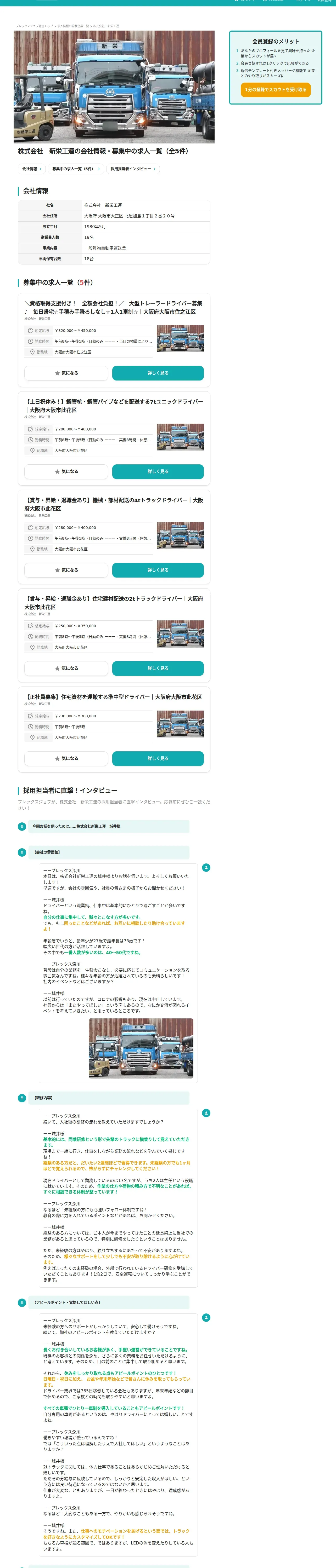Image resolution: width=336 pixels, height=1568 pixels.
Task: Toggle 気になる for the 2tトラック driver job
Action: coord(66,668)
